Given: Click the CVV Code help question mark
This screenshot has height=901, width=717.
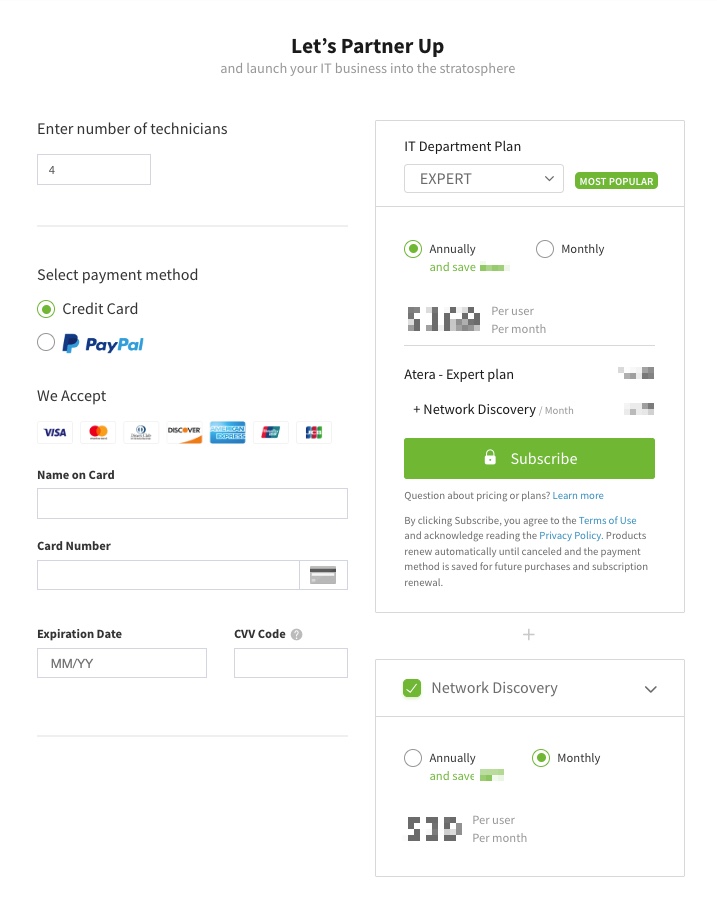Looking at the screenshot, I should tap(296, 634).
